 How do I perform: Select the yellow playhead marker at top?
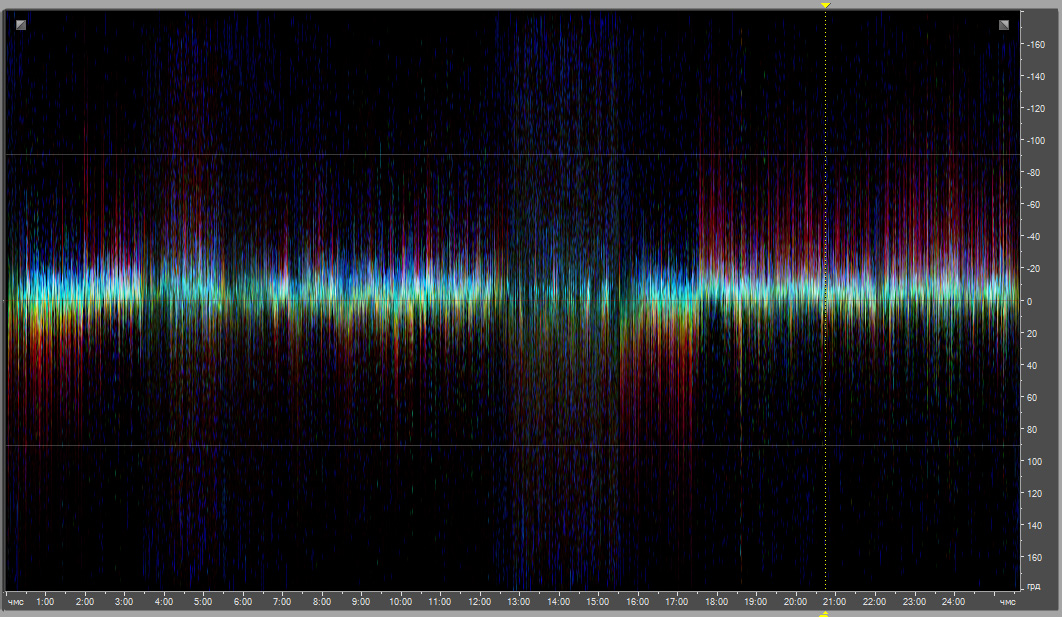coord(825,6)
